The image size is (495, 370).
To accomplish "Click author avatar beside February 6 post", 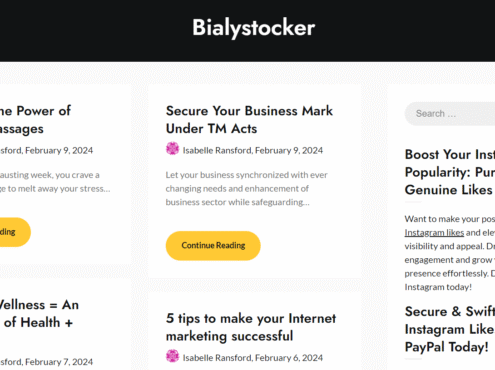I will (172, 356).
